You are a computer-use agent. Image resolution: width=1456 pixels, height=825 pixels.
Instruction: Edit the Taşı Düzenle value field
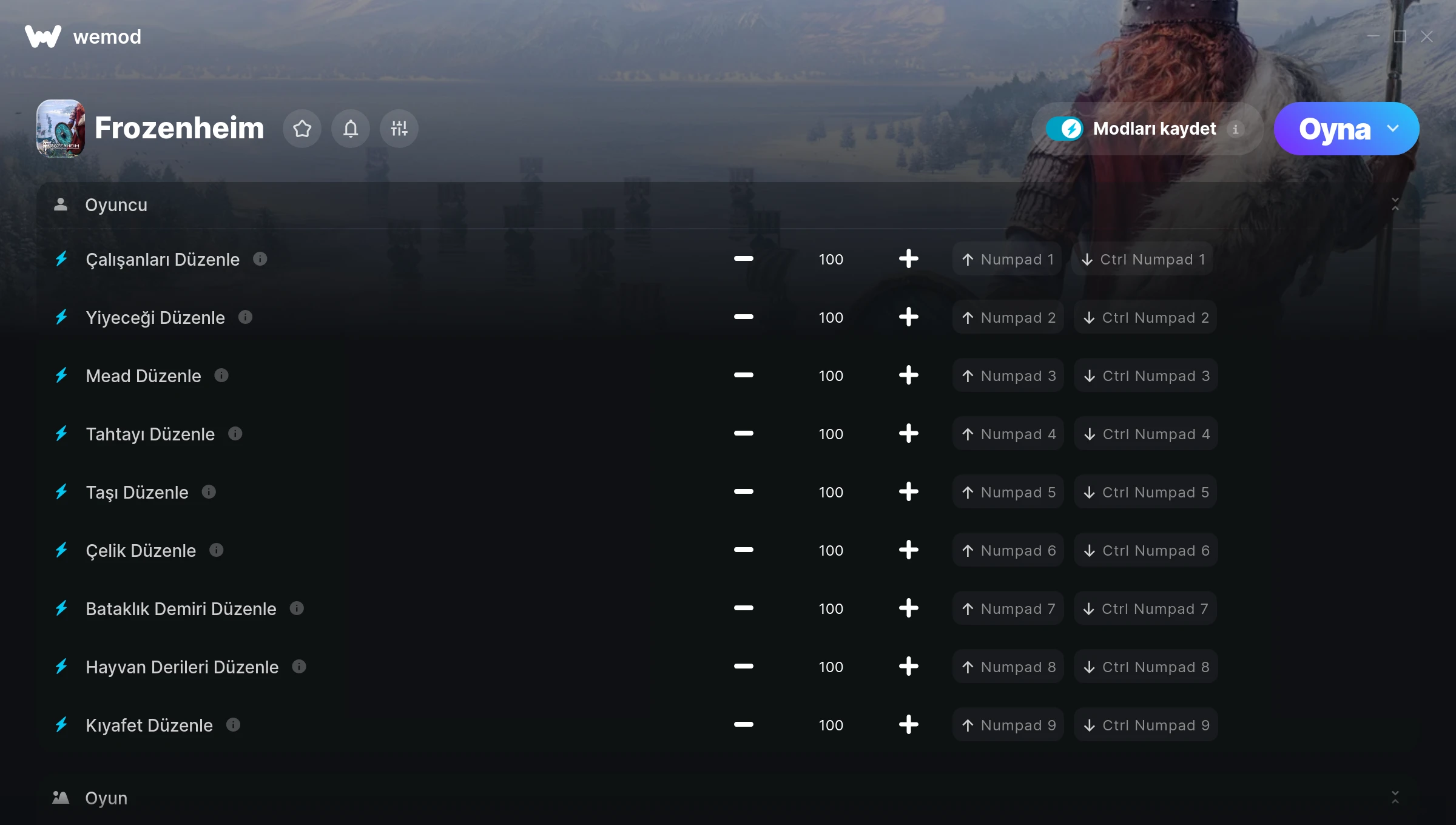click(x=831, y=492)
